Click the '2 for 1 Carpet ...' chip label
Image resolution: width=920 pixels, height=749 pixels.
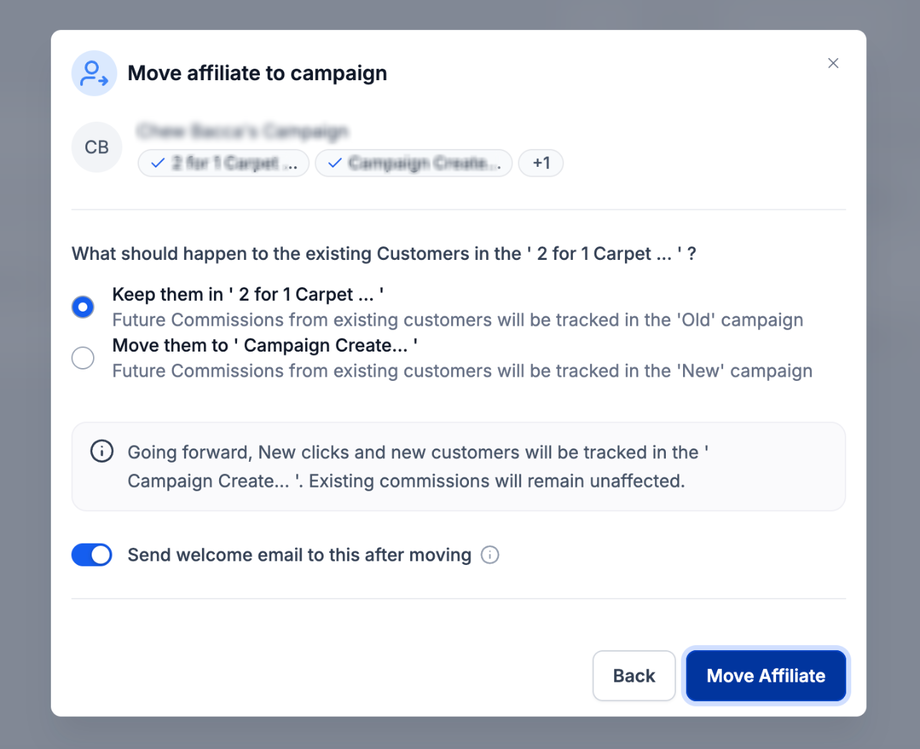235,163
